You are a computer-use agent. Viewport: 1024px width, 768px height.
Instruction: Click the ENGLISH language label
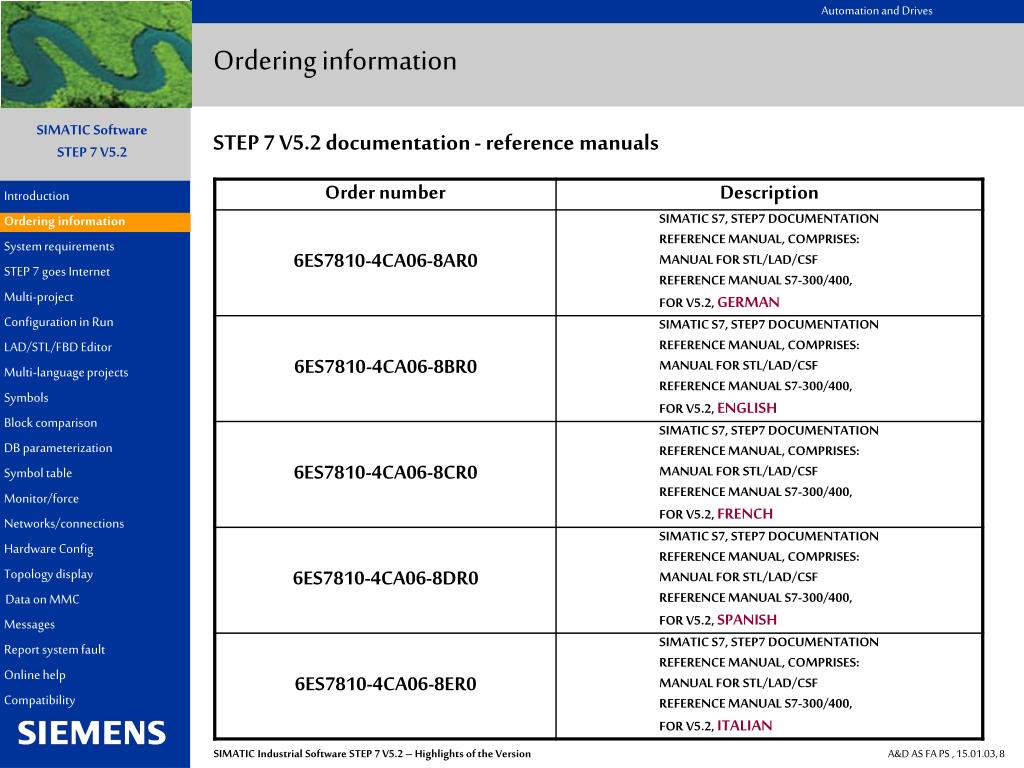pyautogui.click(x=747, y=408)
